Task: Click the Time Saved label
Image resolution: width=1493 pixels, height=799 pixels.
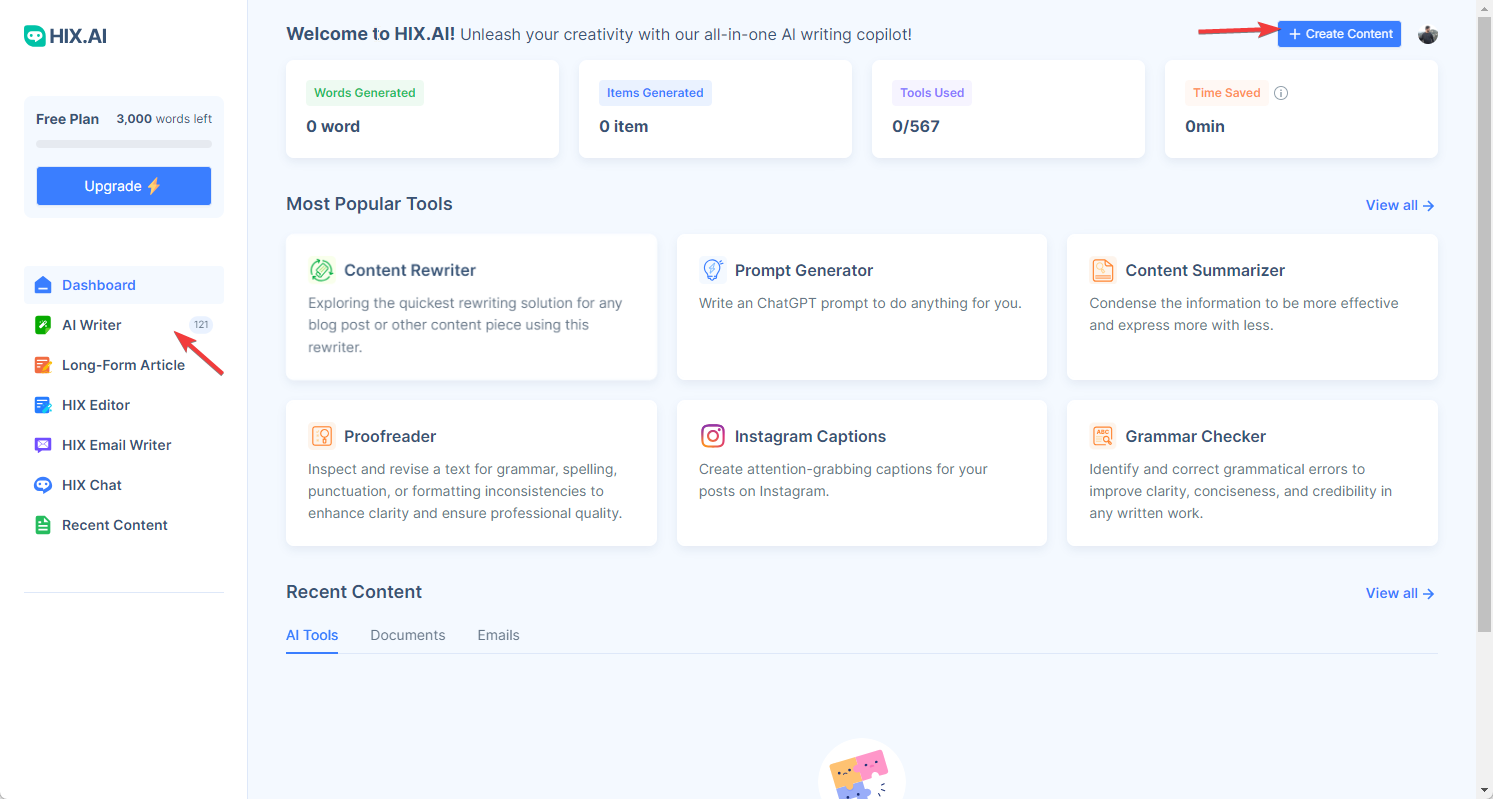Action: point(1227,93)
